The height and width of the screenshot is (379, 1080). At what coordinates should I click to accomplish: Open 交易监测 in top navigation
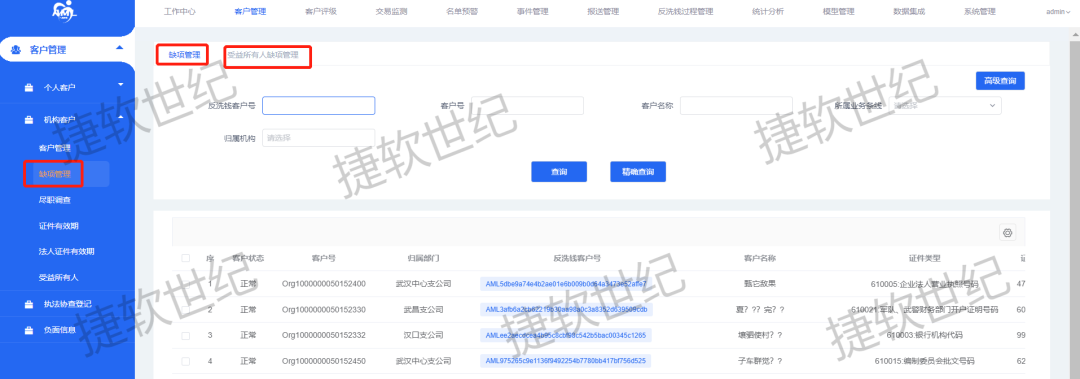pyautogui.click(x=391, y=12)
